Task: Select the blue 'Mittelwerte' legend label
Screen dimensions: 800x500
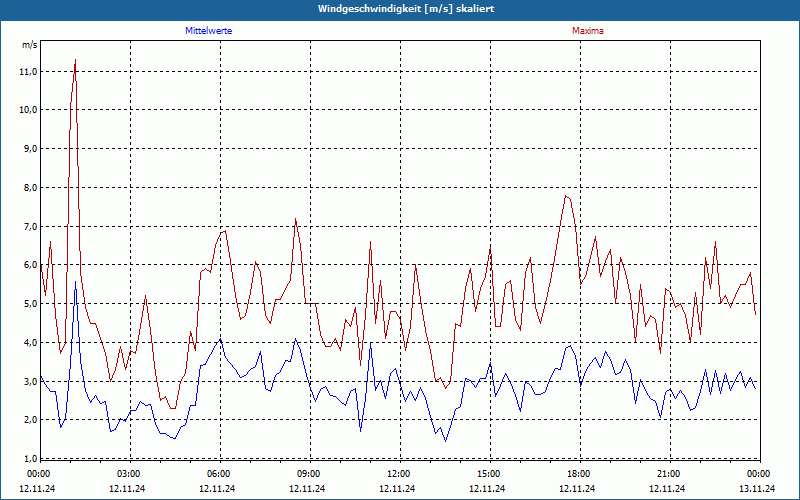Action: 209,31
